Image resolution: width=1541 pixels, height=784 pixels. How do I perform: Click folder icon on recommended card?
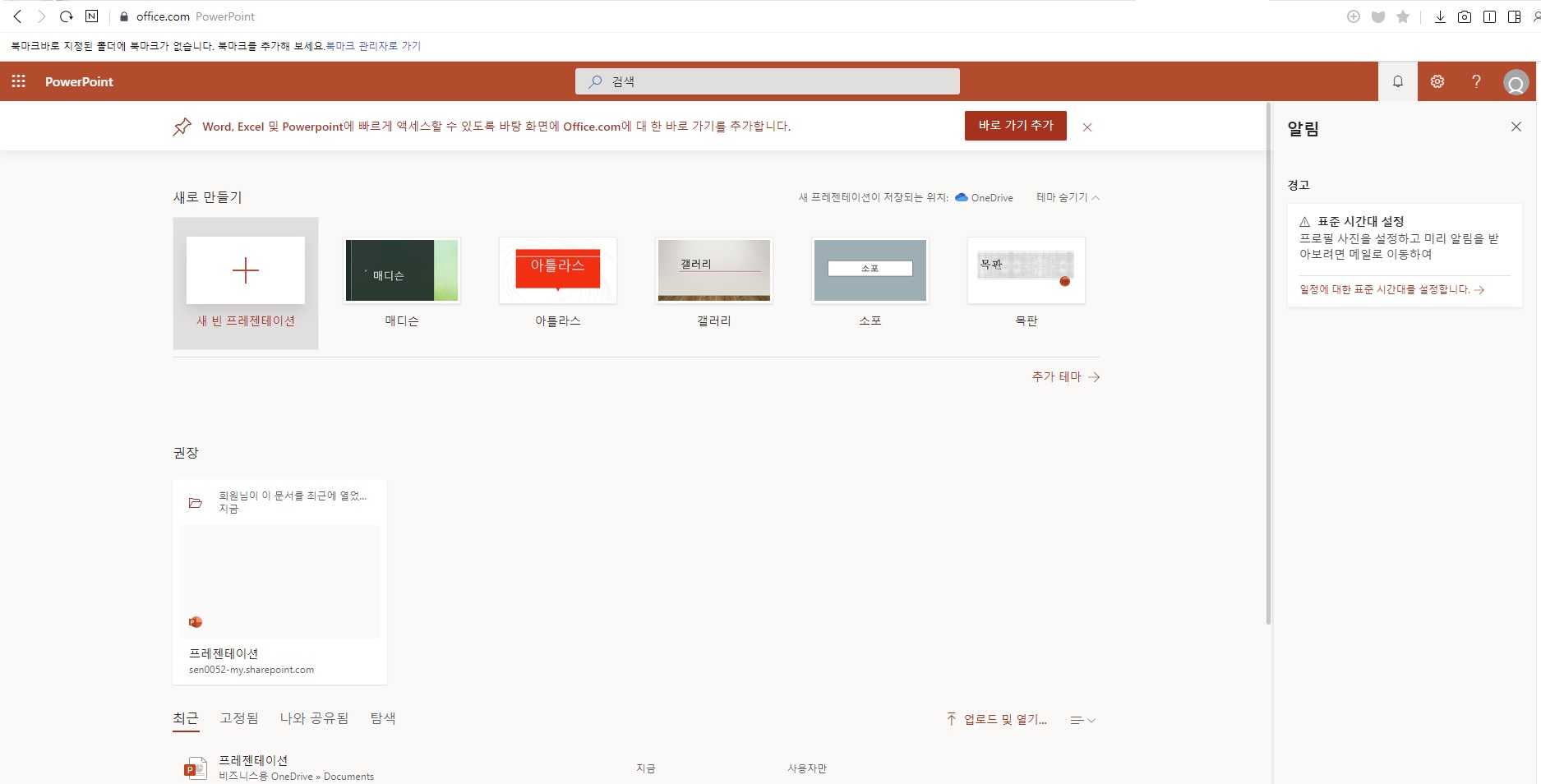pos(196,503)
